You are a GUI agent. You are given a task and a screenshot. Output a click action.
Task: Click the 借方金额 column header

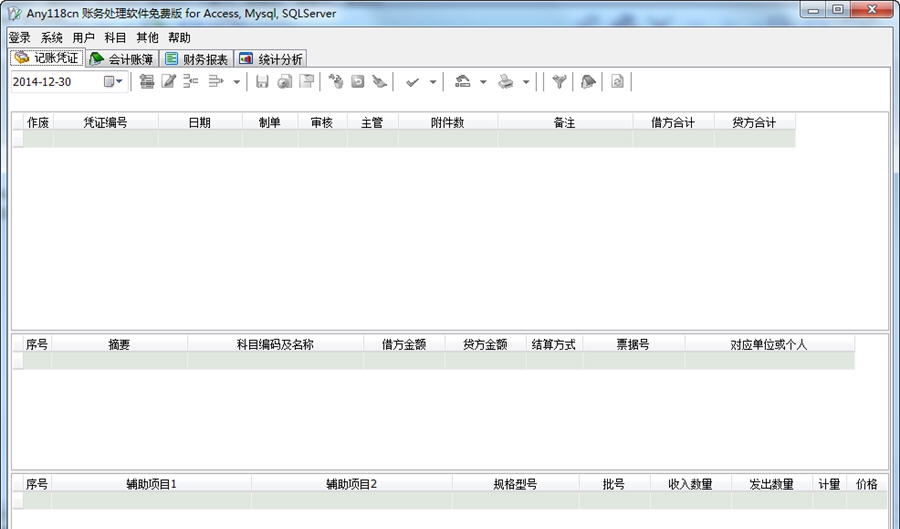(x=404, y=344)
